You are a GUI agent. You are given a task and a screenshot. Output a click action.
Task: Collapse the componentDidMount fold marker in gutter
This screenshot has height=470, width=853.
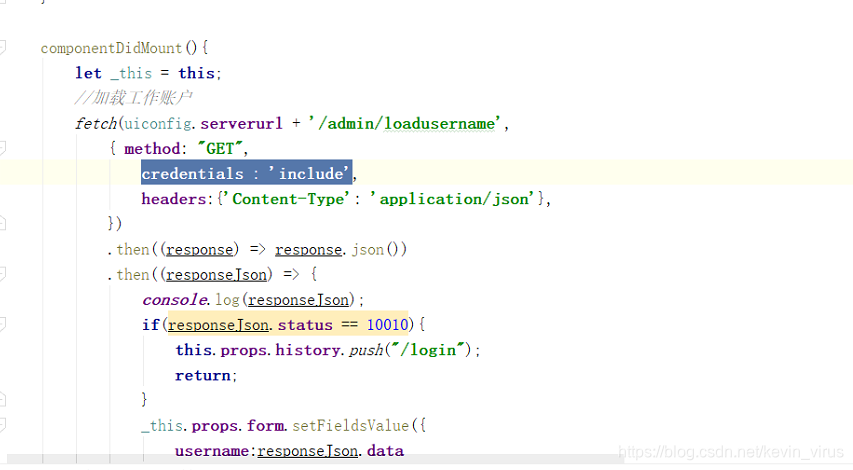[2, 48]
